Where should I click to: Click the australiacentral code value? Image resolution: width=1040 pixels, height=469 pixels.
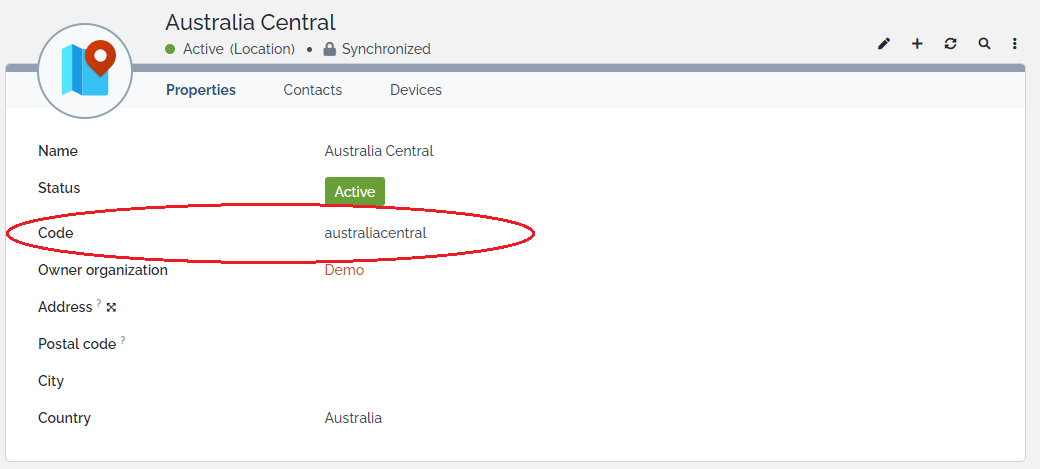tap(375, 233)
